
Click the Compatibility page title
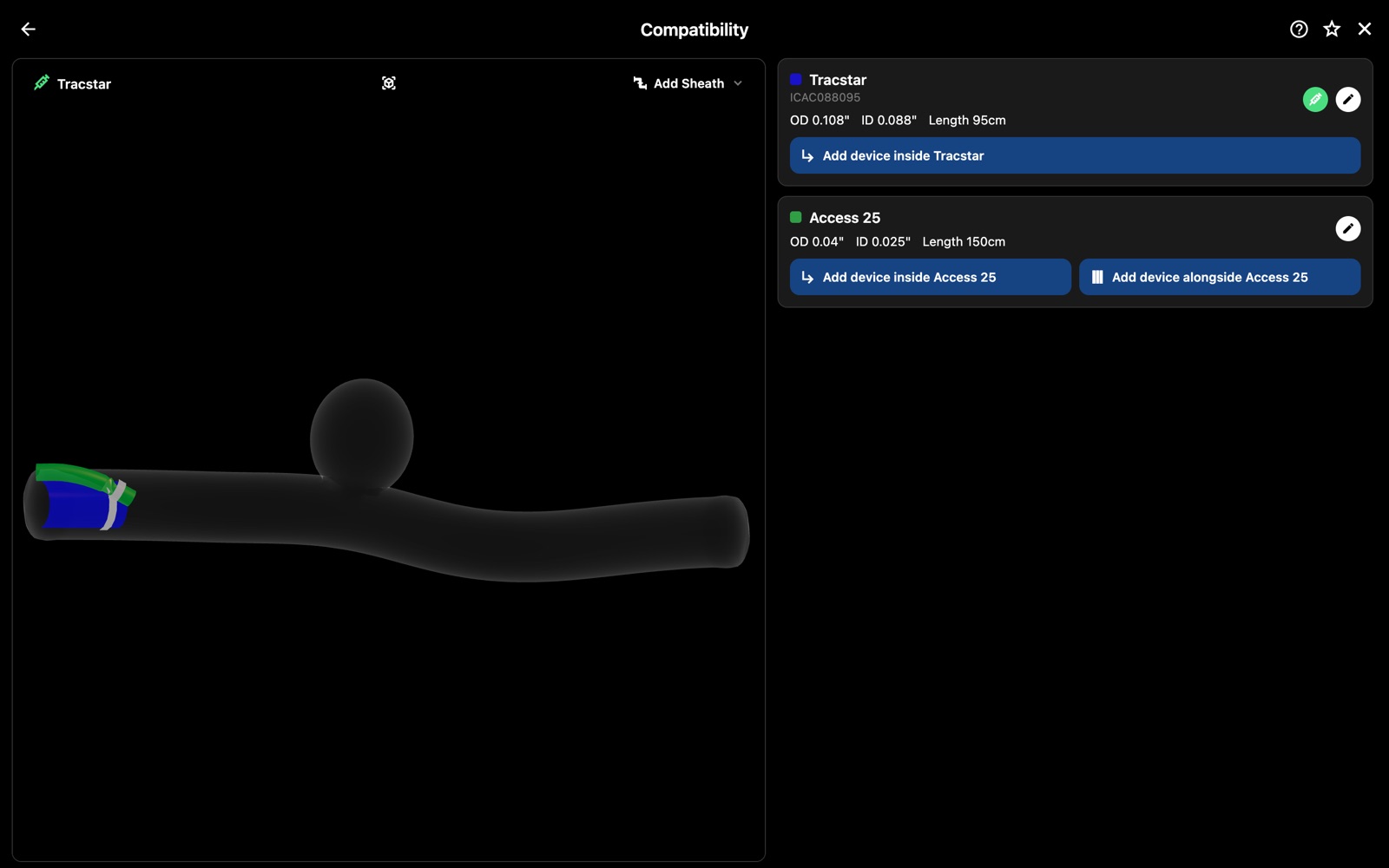(x=694, y=30)
